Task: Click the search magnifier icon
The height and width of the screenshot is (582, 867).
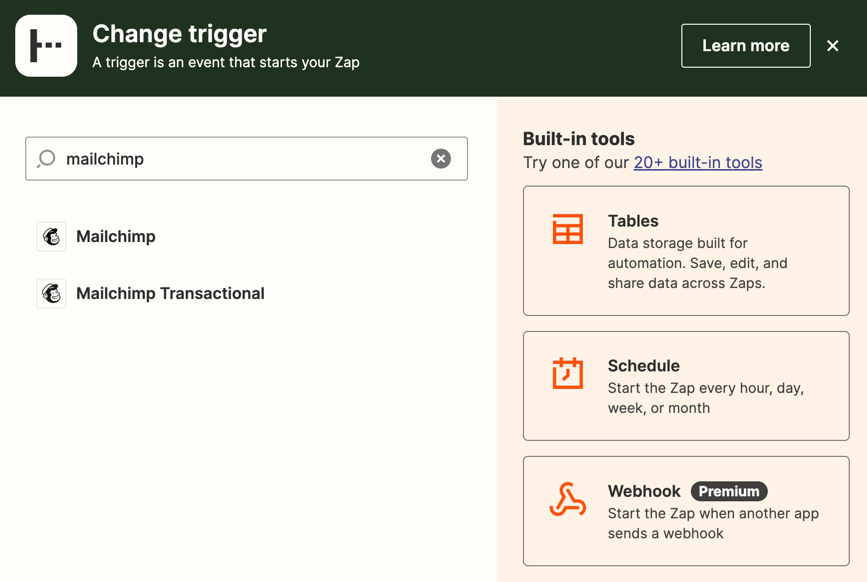Action: 46,159
